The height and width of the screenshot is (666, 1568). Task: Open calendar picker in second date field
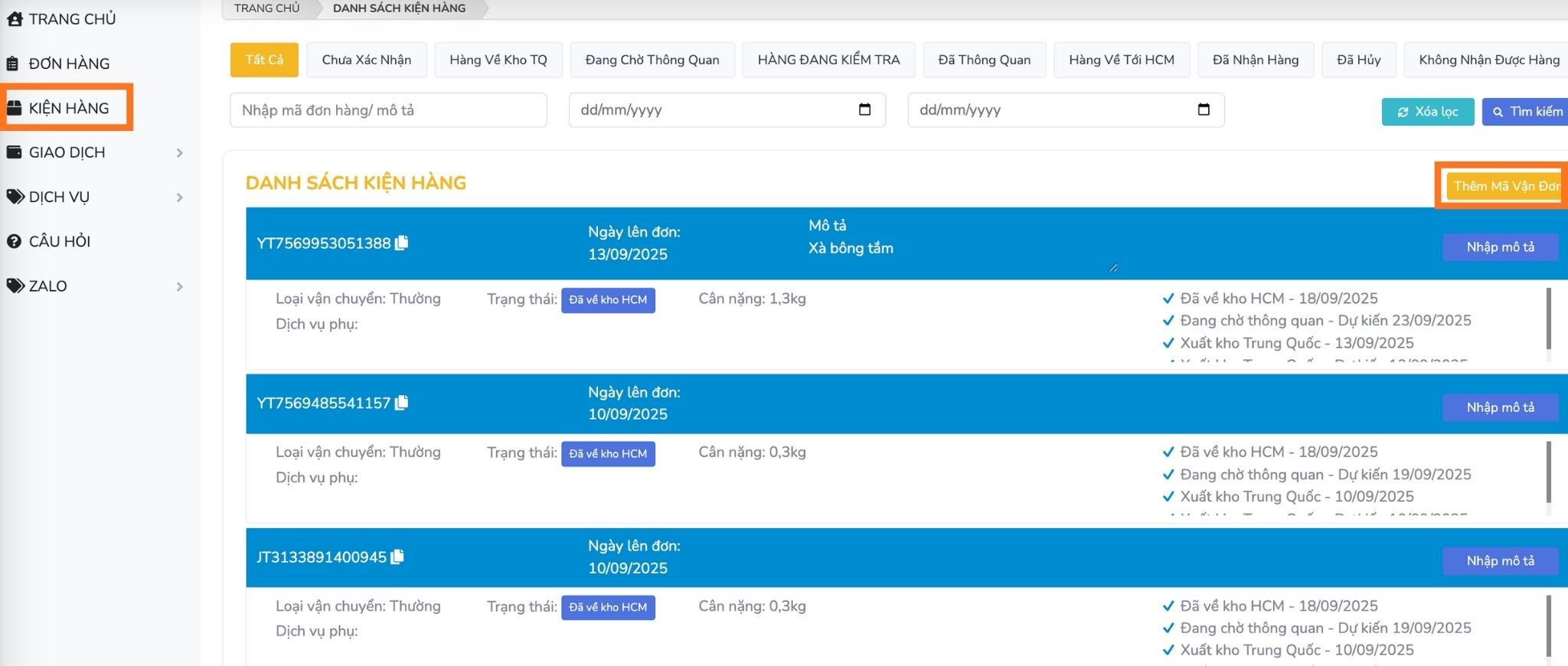coord(1203,109)
